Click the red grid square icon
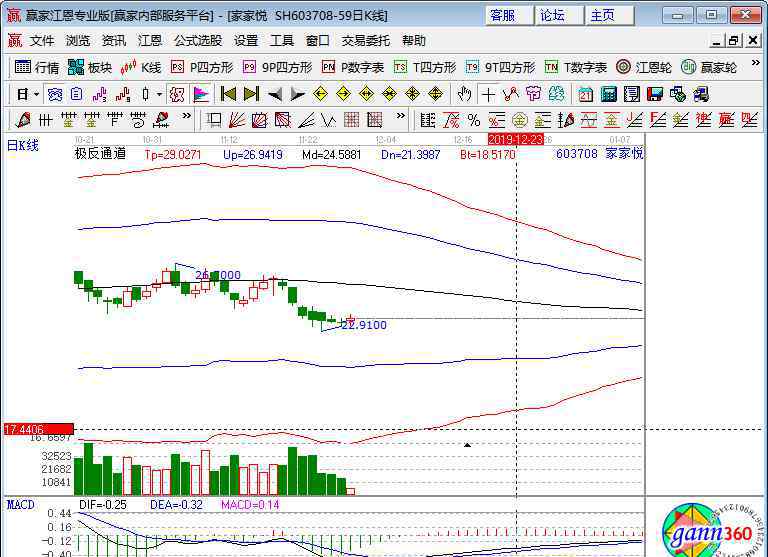 (352, 120)
